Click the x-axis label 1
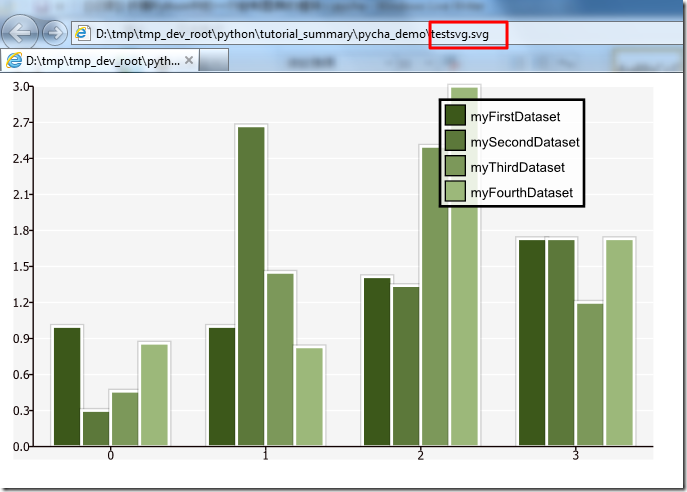This screenshot has height=492, width=687. tap(266, 455)
